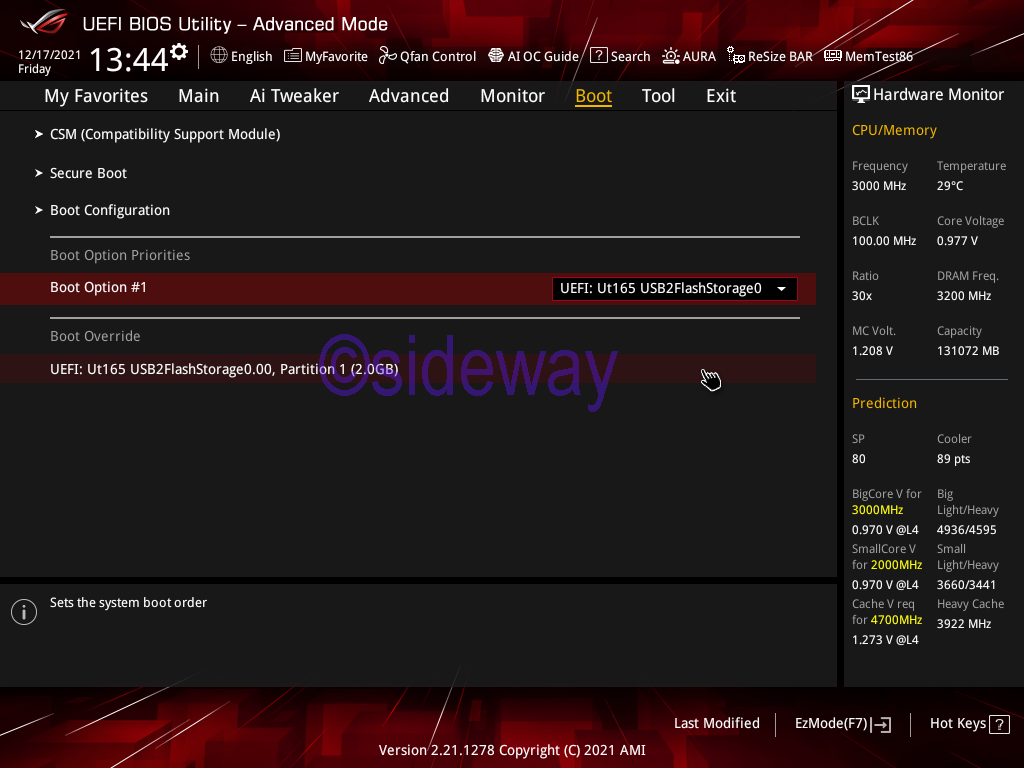
Task: Click the info icon beside the help text
Action: pyautogui.click(x=24, y=612)
